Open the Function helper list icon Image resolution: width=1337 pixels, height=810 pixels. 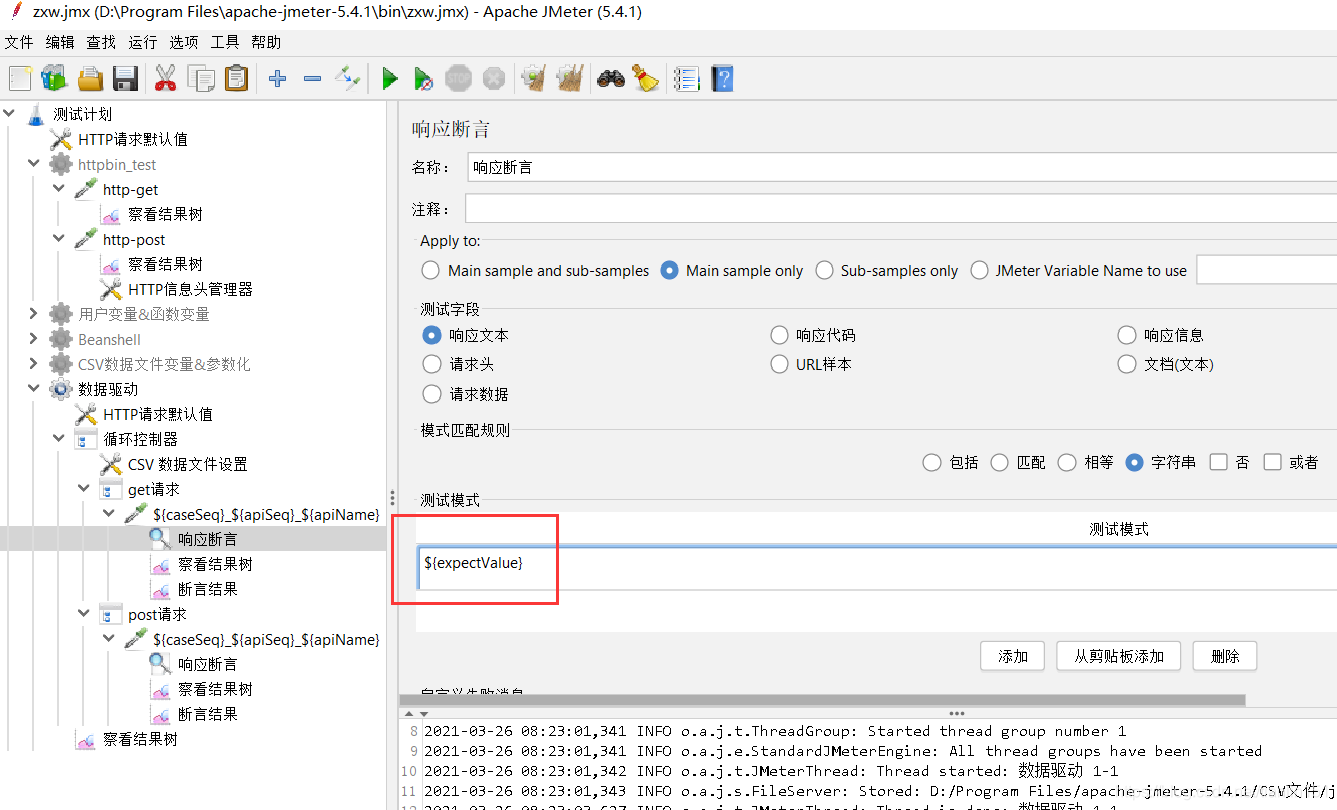point(686,78)
